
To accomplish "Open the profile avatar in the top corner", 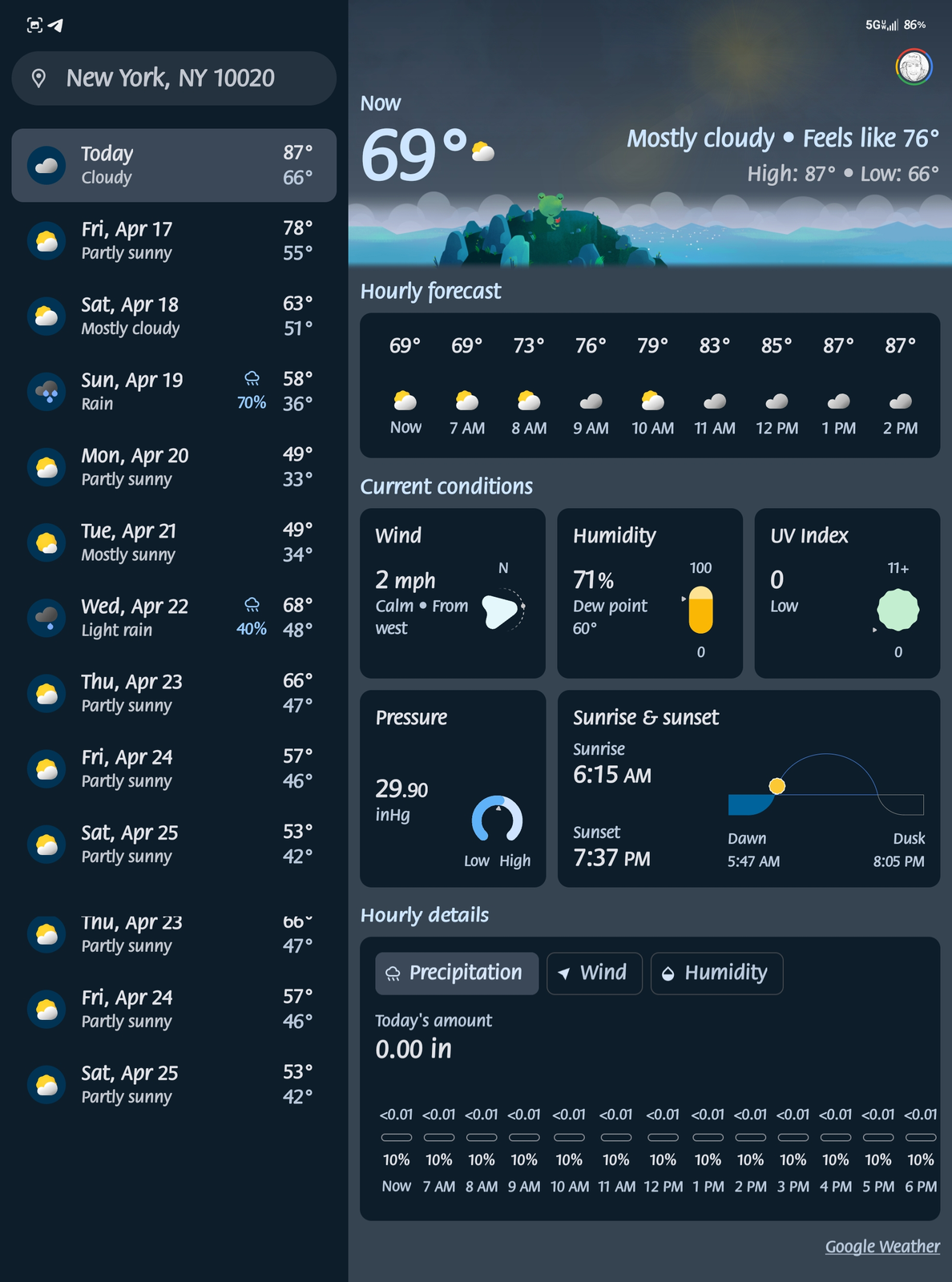I will coord(914,67).
